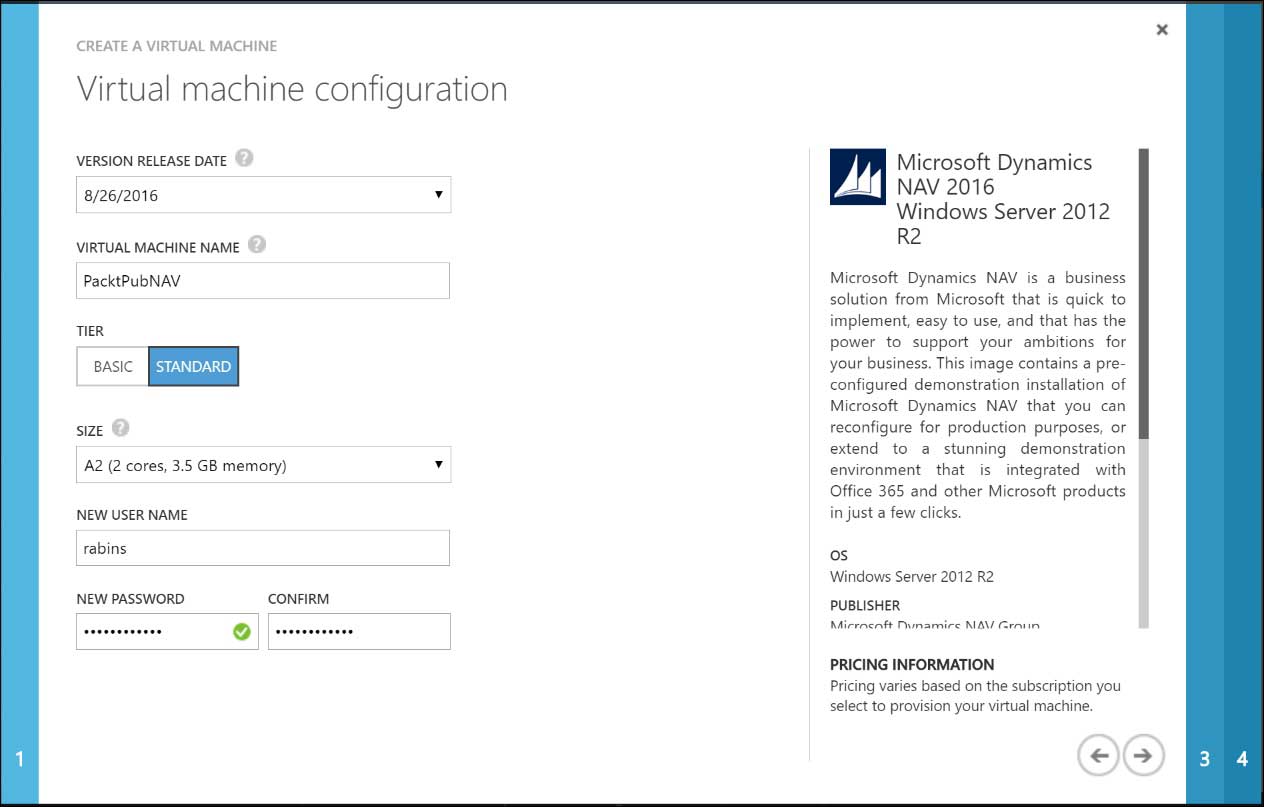Click the green password validation checkmark
1264x807 pixels.
point(239,631)
